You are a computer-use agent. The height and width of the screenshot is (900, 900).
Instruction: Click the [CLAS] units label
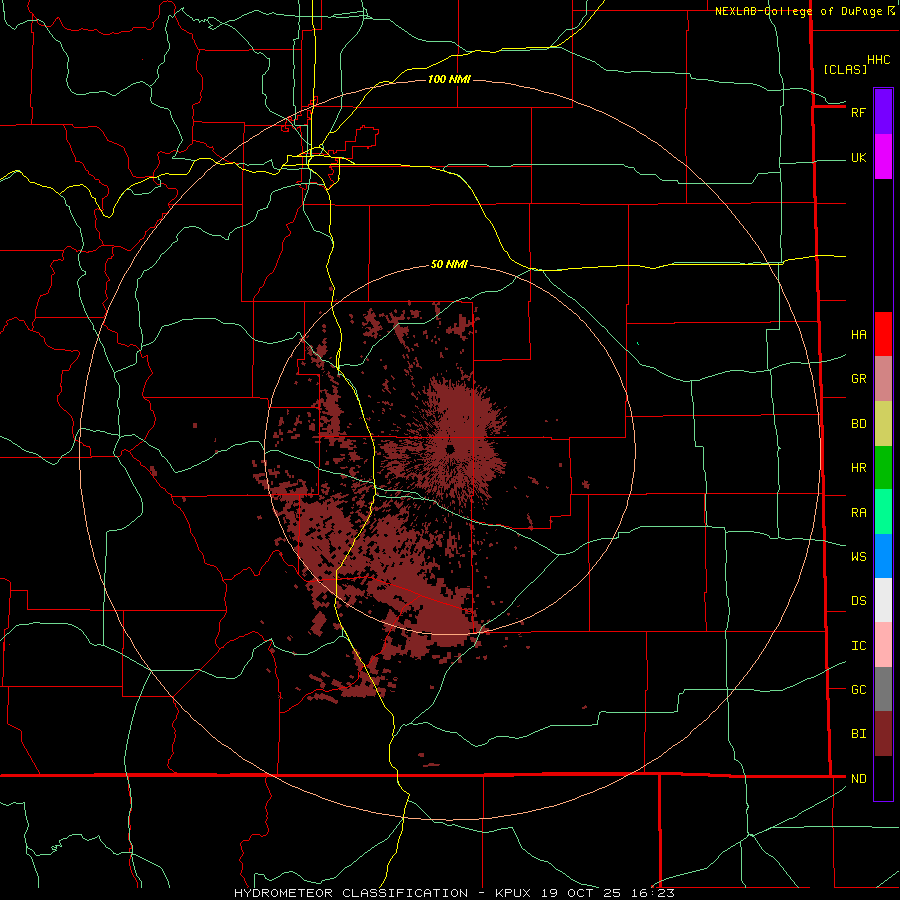[x=845, y=69]
